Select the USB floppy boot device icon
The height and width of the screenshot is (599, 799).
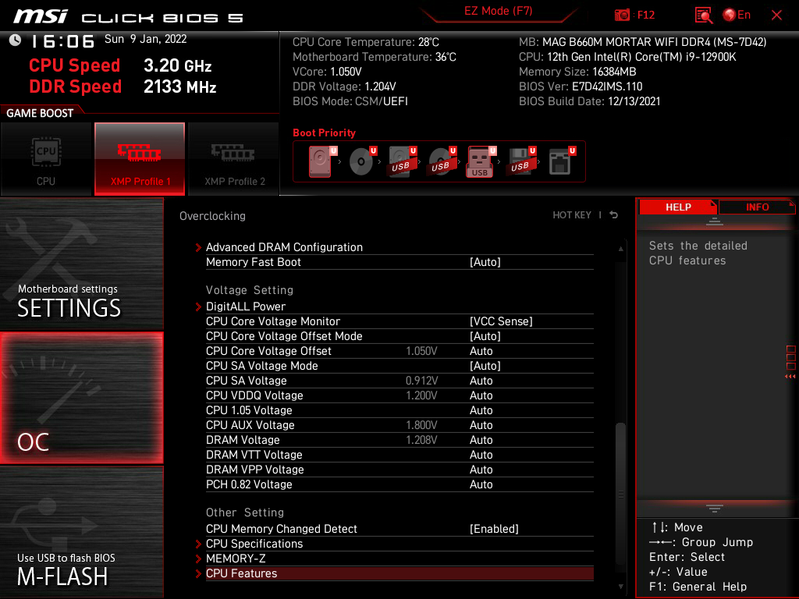[521, 161]
